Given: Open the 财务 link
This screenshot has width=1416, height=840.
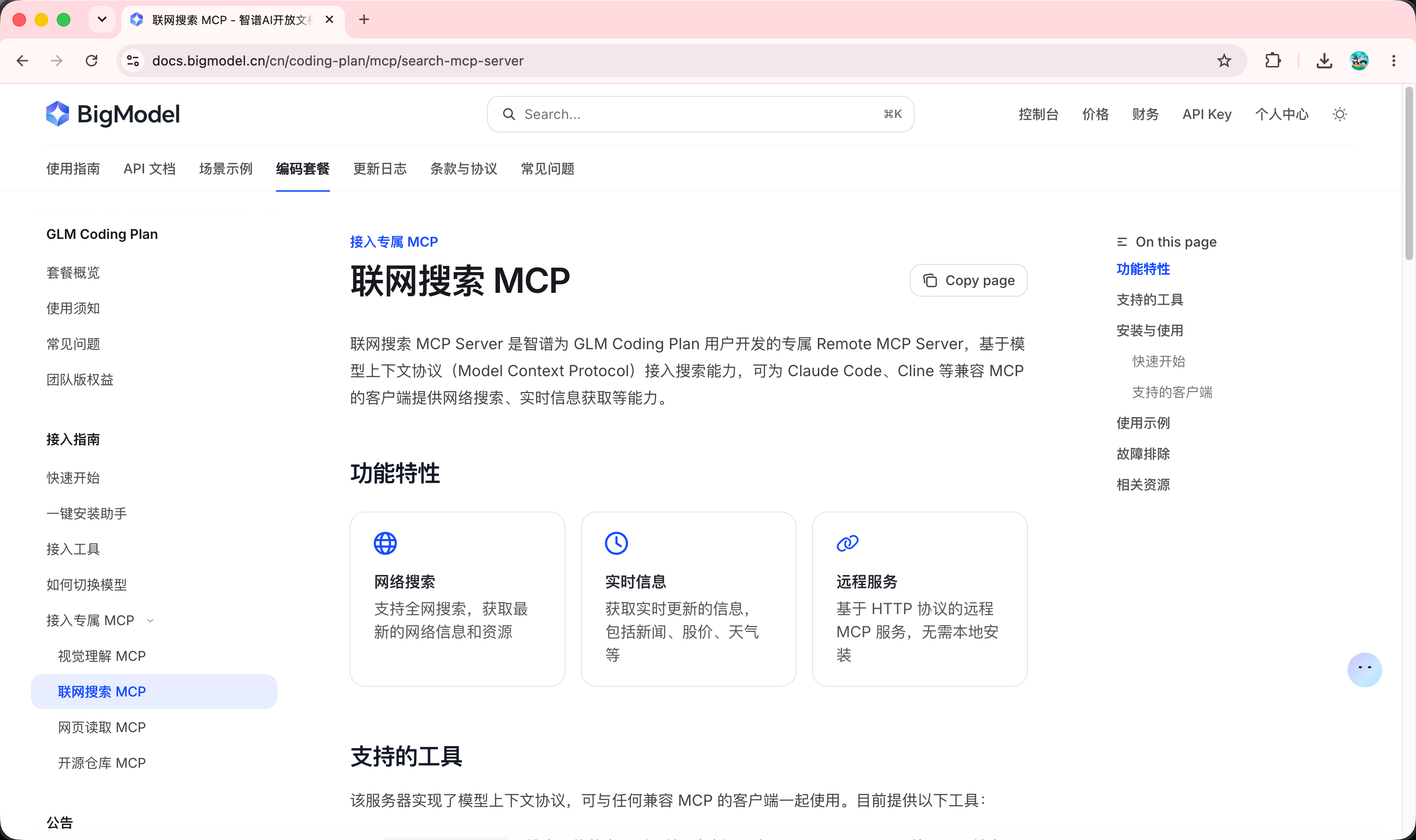Looking at the screenshot, I should tap(1145, 114).
